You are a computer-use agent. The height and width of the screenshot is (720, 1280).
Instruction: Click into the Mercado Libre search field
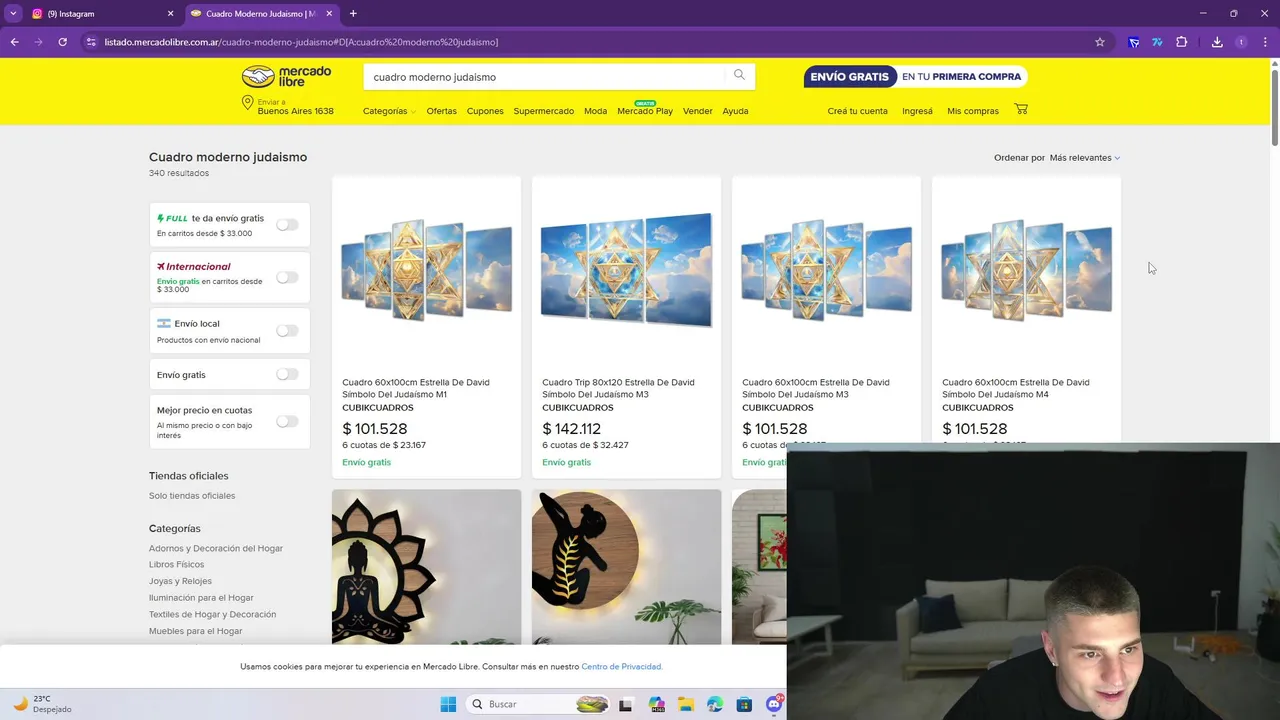pyautogui.click(x=545, y=76)
